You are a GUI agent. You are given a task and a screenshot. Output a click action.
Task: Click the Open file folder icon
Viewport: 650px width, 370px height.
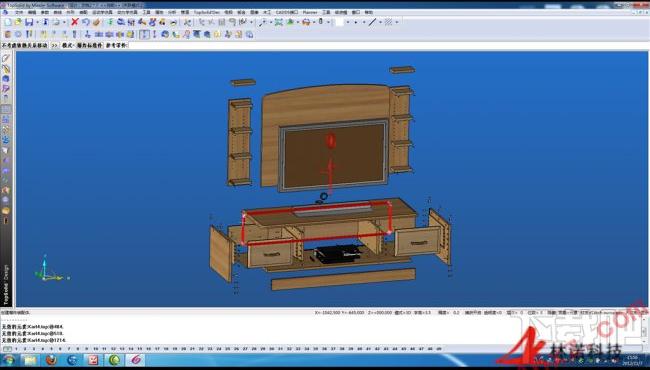coord(18,22)
